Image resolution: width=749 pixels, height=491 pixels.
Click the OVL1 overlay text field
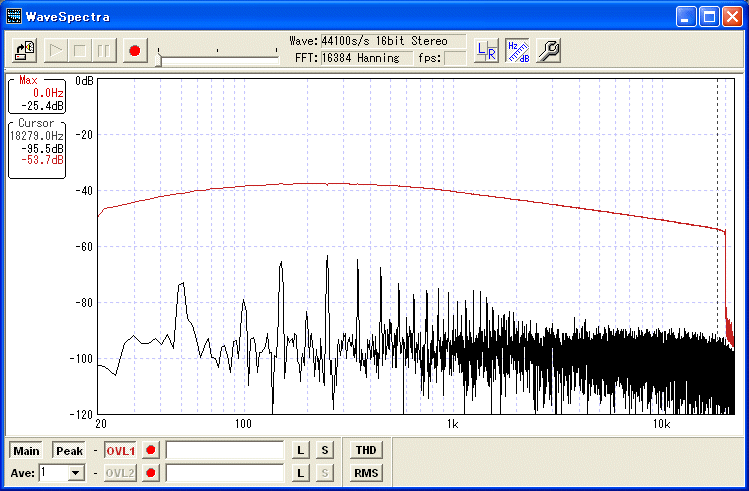click(225, 451)
